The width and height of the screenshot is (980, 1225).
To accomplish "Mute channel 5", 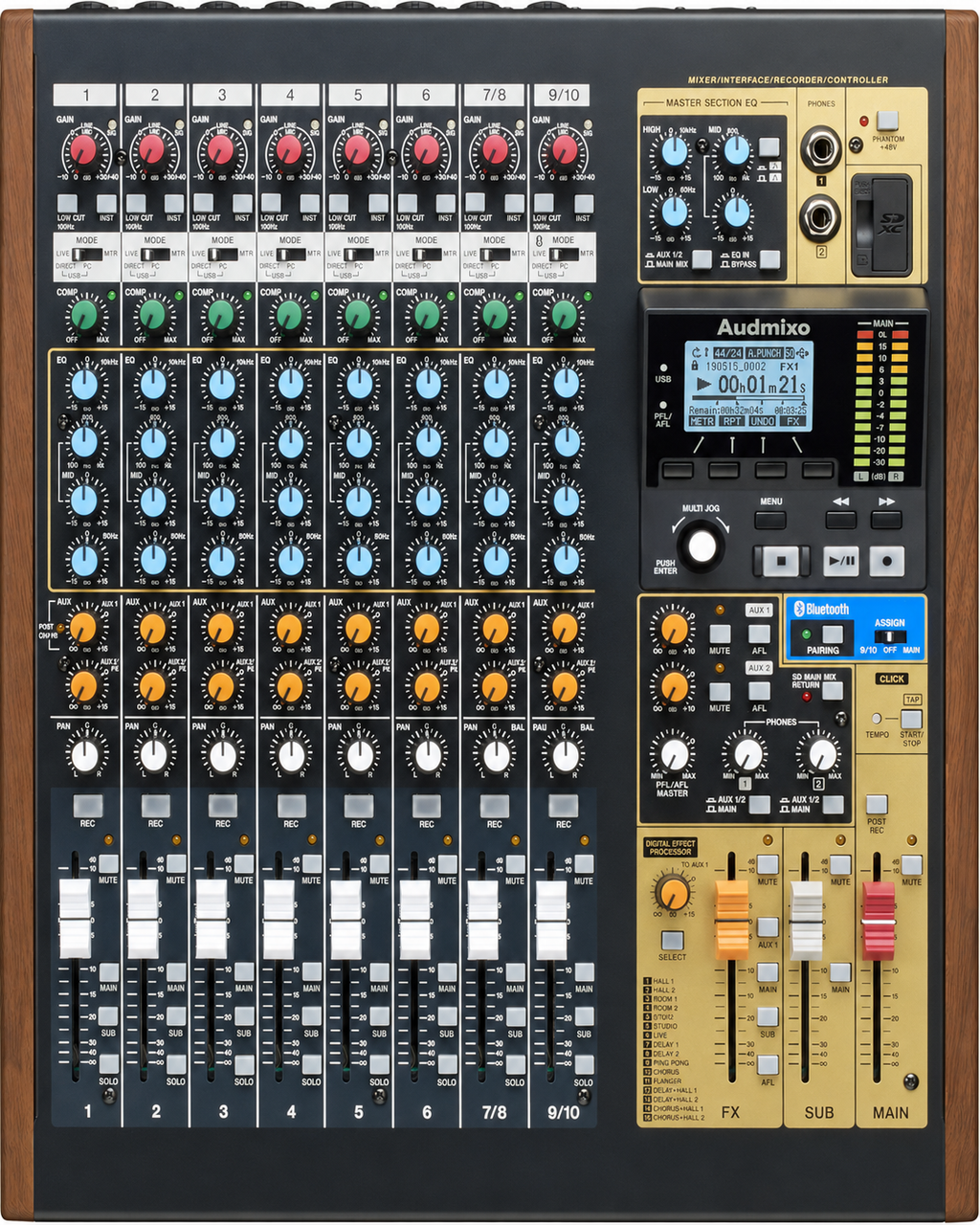I will click(x=379, y=863).
